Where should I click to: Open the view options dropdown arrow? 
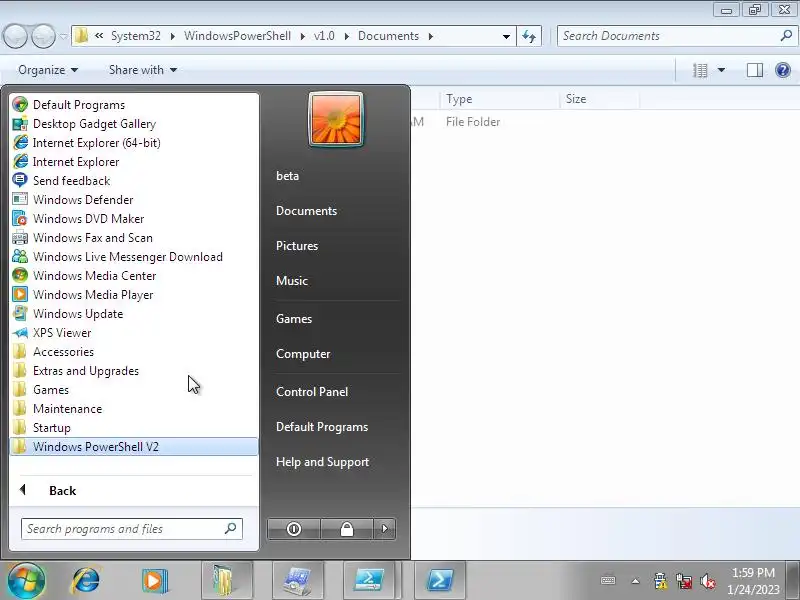721,70
